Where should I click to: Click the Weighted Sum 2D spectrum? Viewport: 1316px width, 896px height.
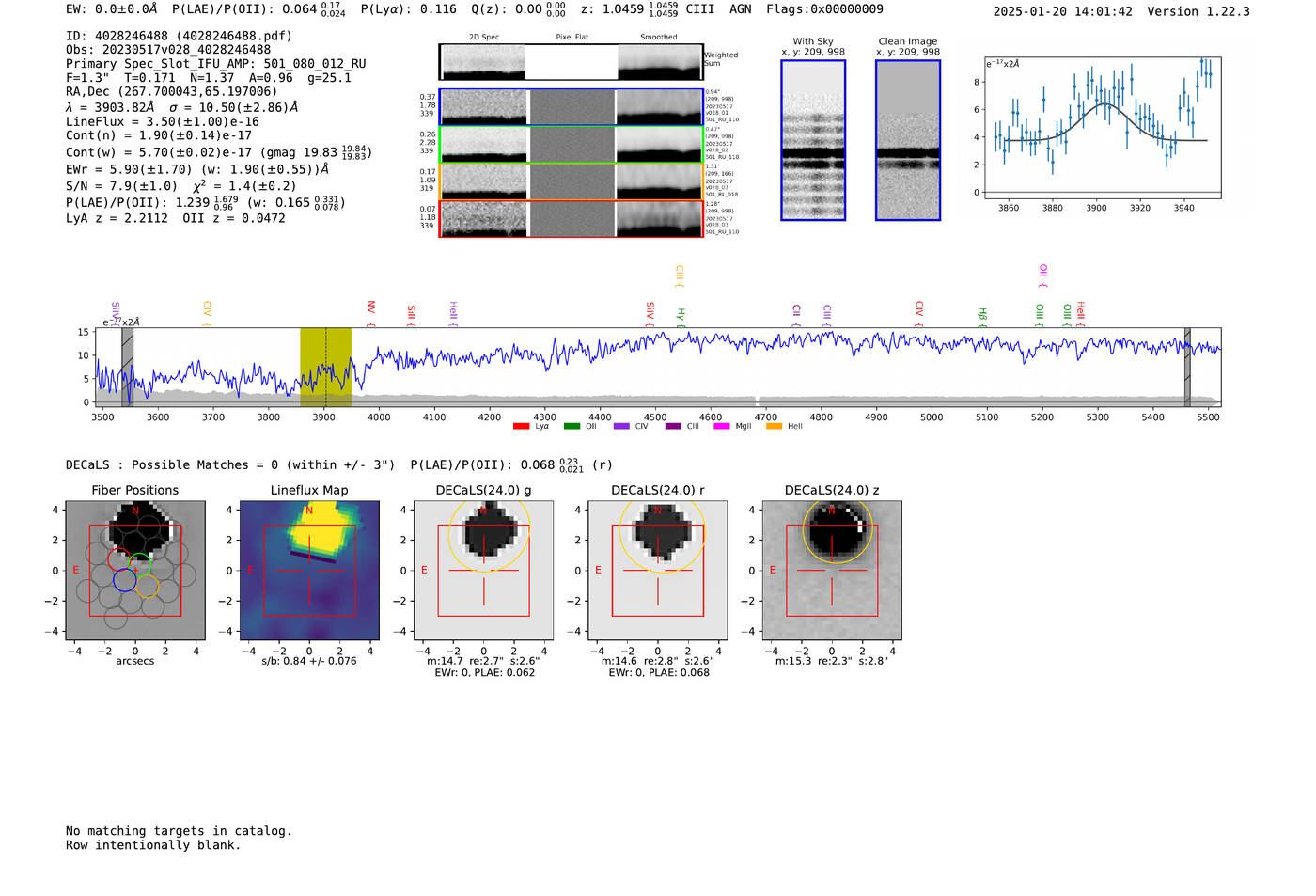[x=572, y=62]
